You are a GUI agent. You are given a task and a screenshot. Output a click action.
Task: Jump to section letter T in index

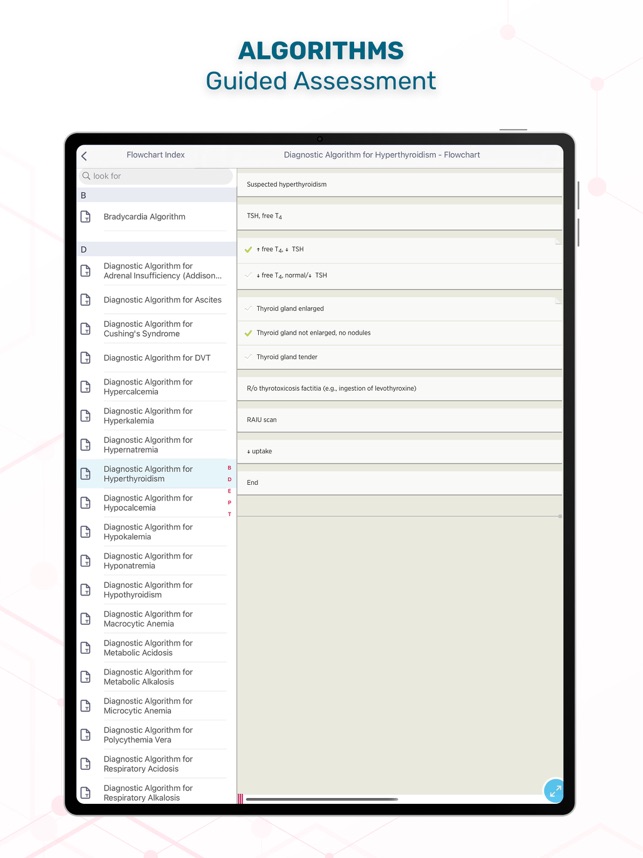[229, 514]
